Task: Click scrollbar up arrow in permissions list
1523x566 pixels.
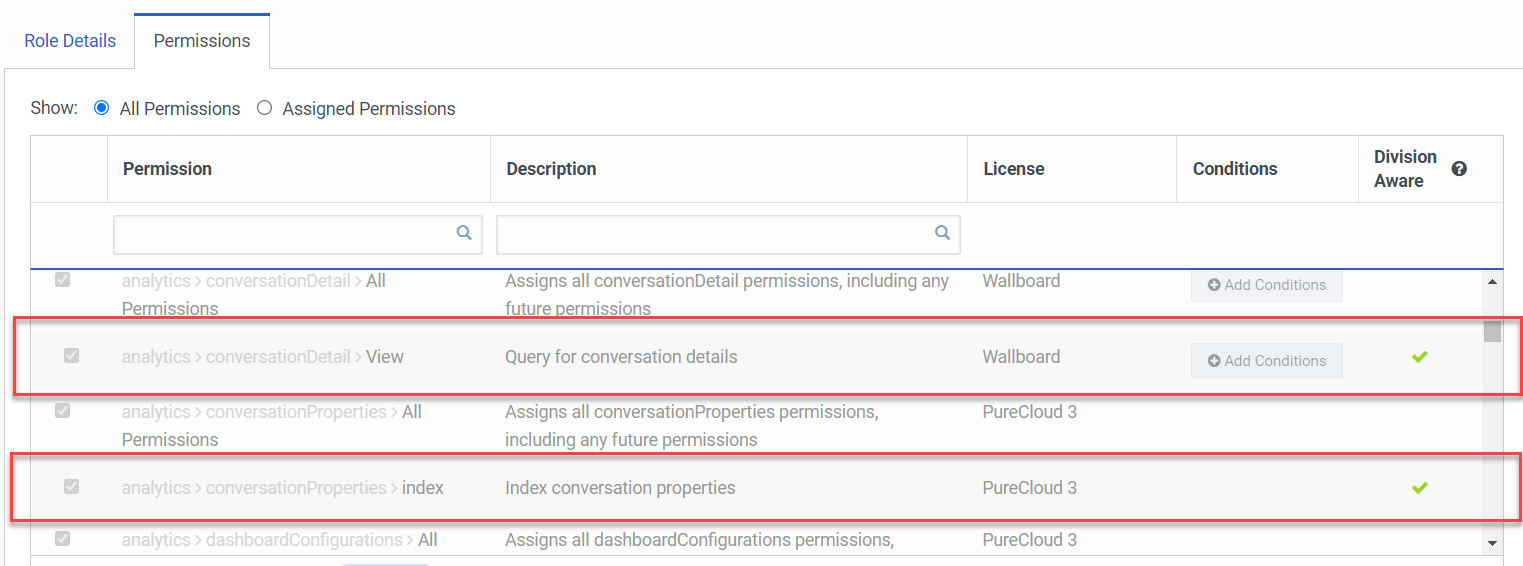Action: click(1493, 283)
